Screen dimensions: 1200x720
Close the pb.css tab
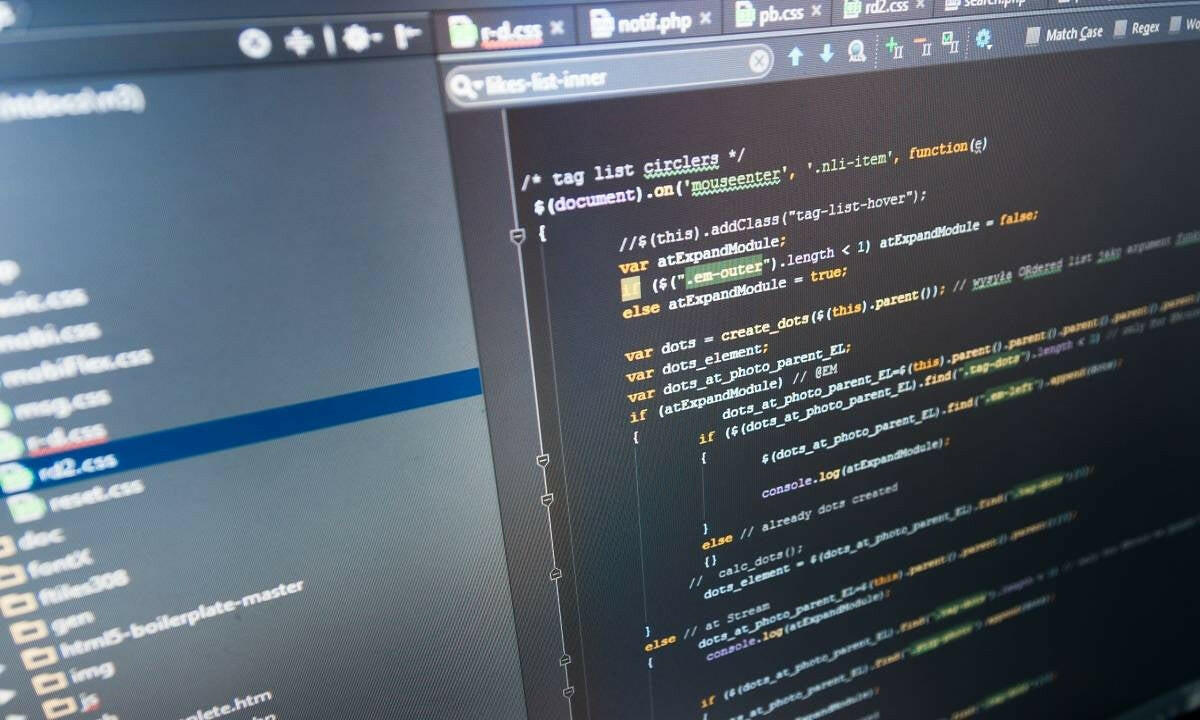pos(817,10)
